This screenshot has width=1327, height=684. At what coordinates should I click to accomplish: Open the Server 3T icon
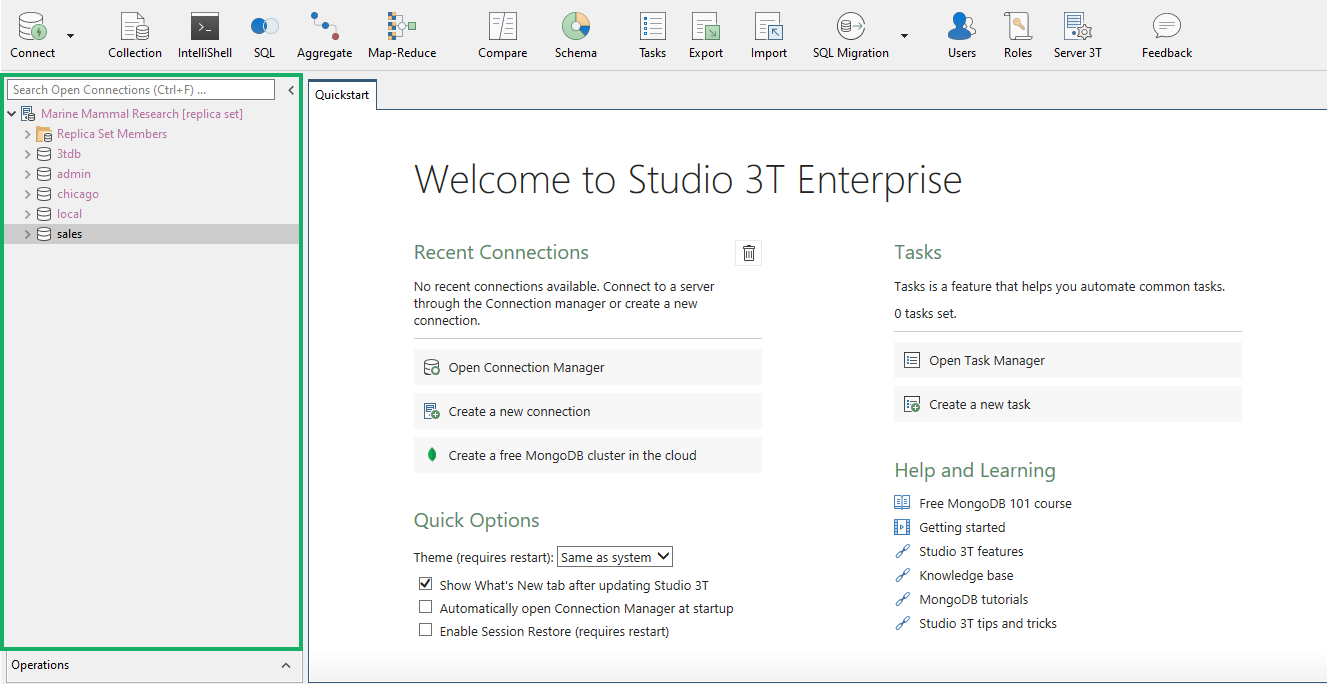1077,35
